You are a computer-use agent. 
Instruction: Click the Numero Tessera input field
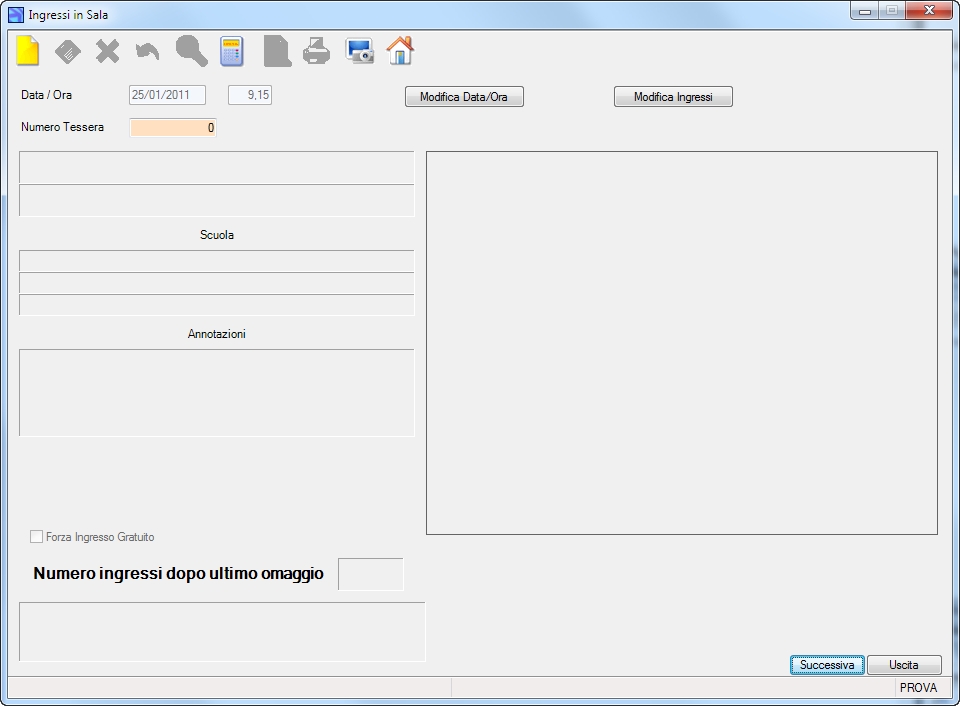point(173,127)
